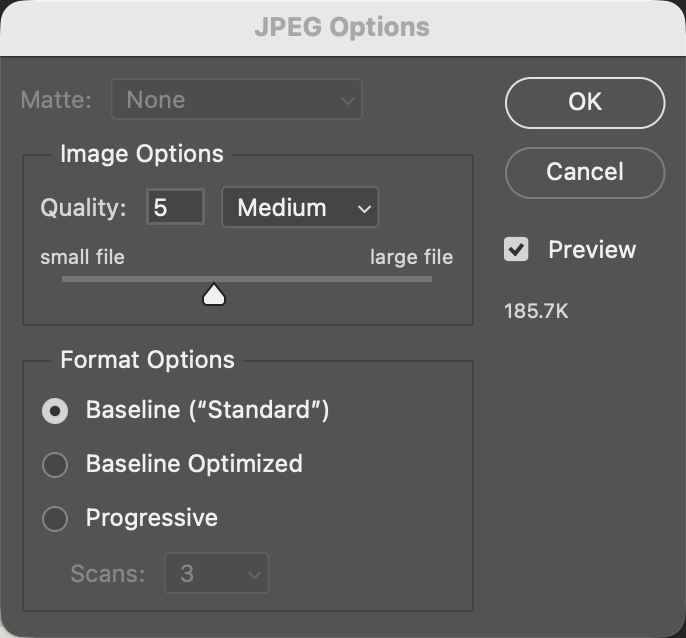Click the JPEG Options title bar text

point(342,27)
